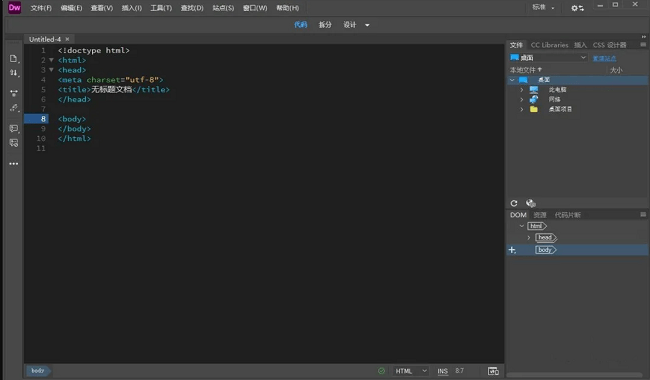The image size is (650, 380).
Task: Open the 文件(F) menu
Action: [41, 8]
